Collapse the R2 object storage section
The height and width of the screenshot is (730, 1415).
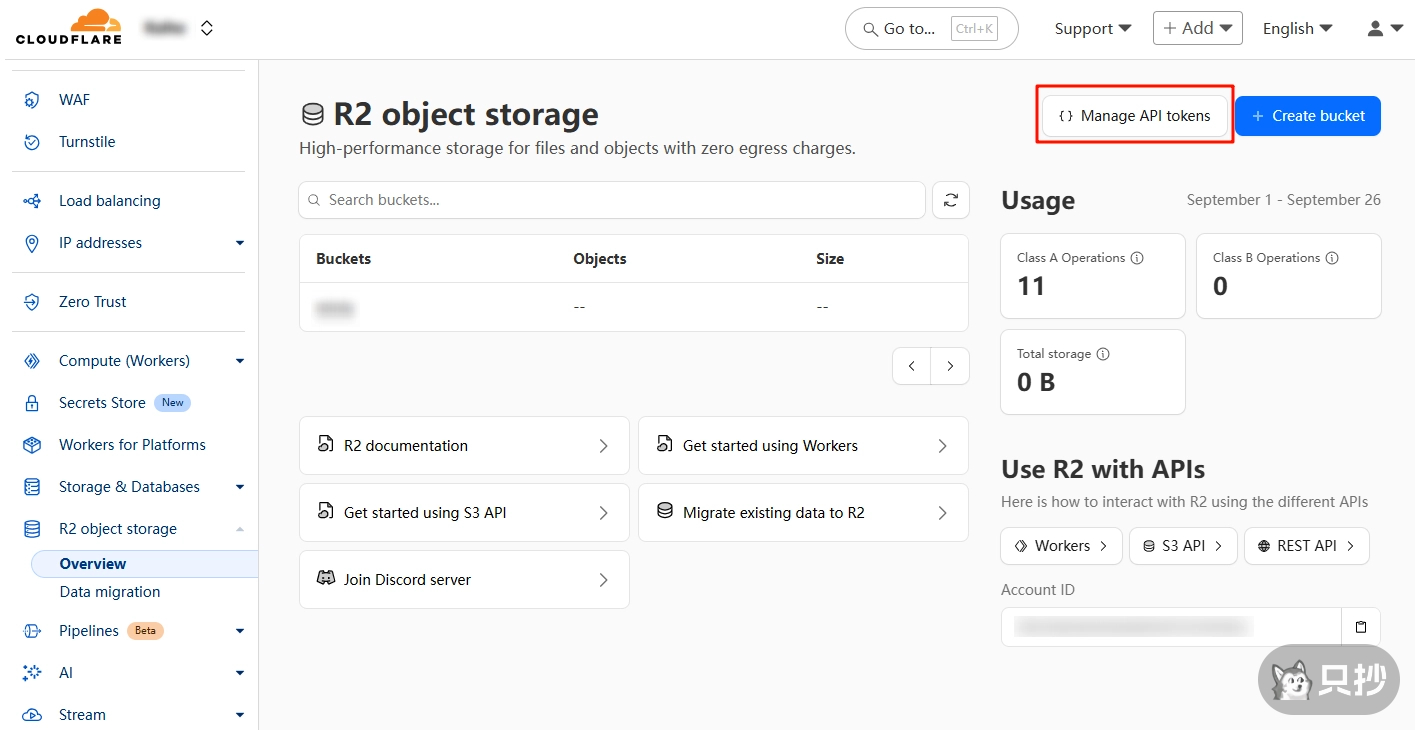[x=240, y=529]
